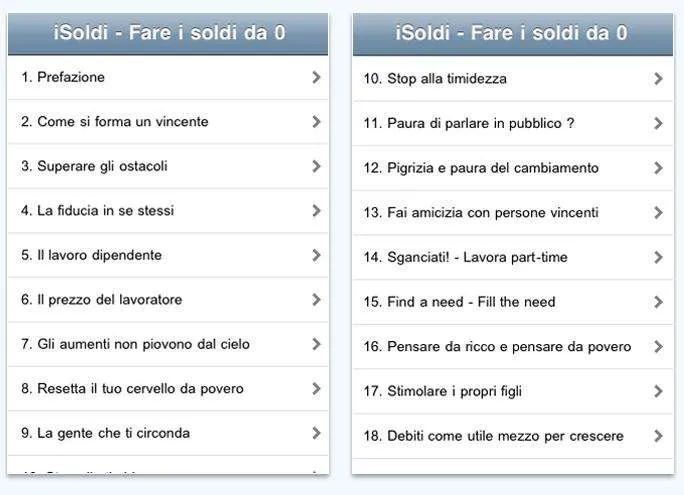Expand chevron for Il lavoro dipendente
Image resolution: width=684 pixels, height=495 pixels.
317,255
